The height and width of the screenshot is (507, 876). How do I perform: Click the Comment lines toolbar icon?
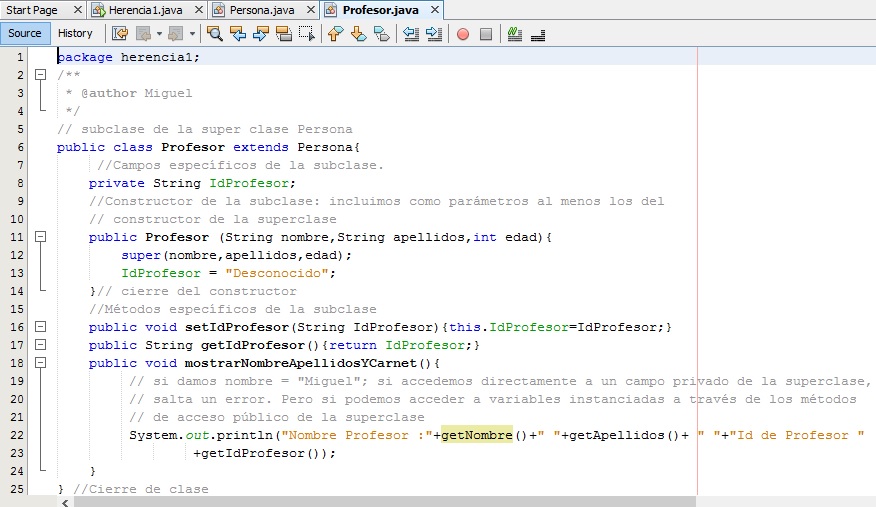coord(515,33)
